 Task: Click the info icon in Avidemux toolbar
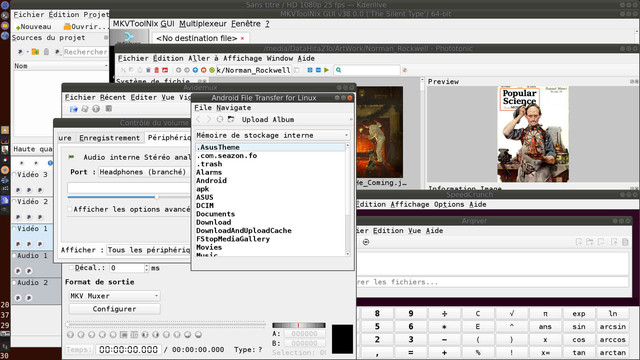(96, 109)
